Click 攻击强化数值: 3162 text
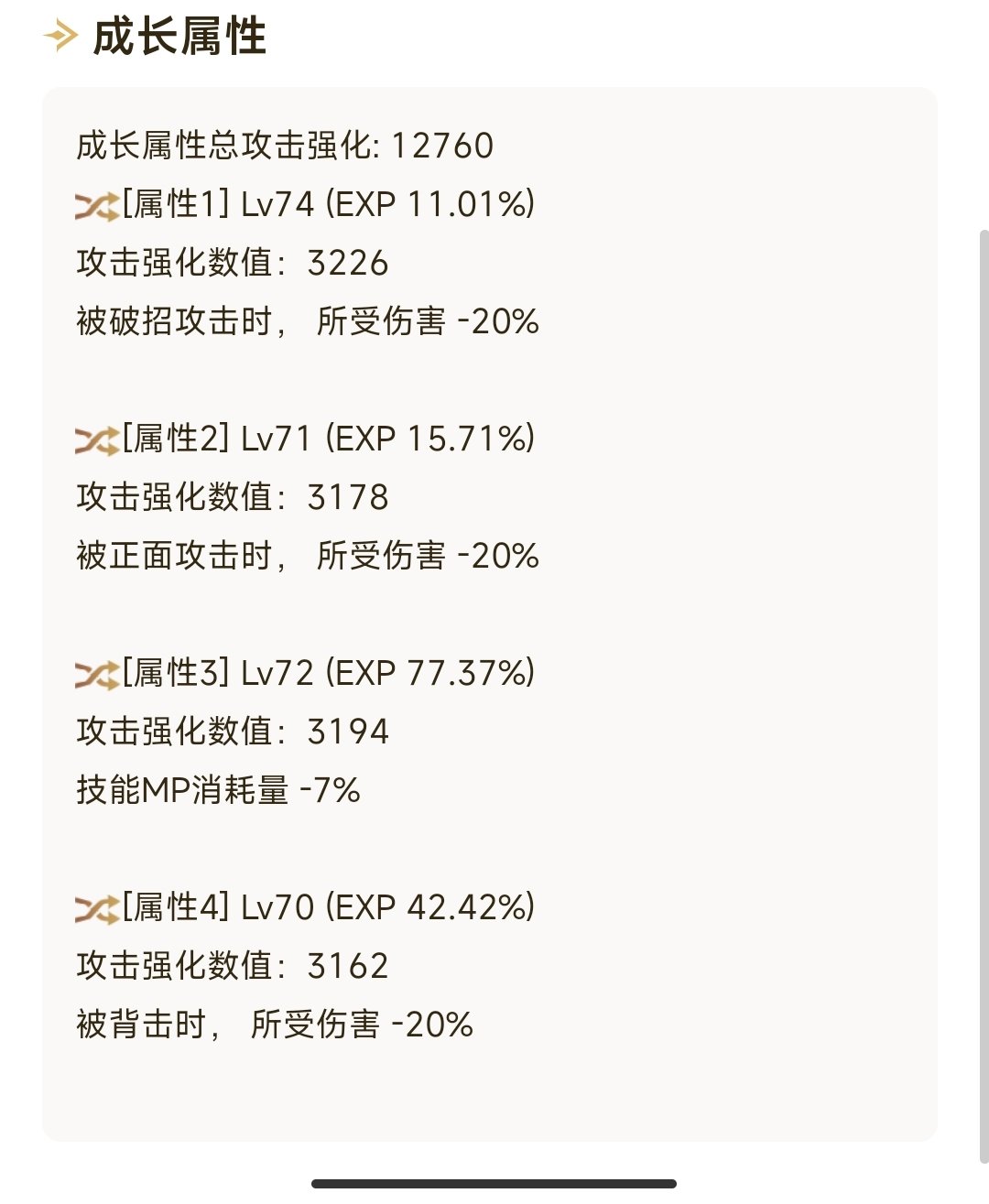The width and height of the screenshot is (989, 1204). pos(233,966)
